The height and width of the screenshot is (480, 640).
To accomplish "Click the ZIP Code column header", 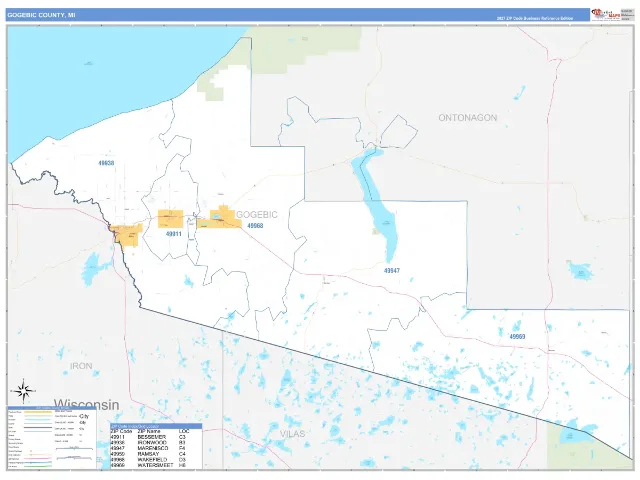I will (x=121, y=431).
